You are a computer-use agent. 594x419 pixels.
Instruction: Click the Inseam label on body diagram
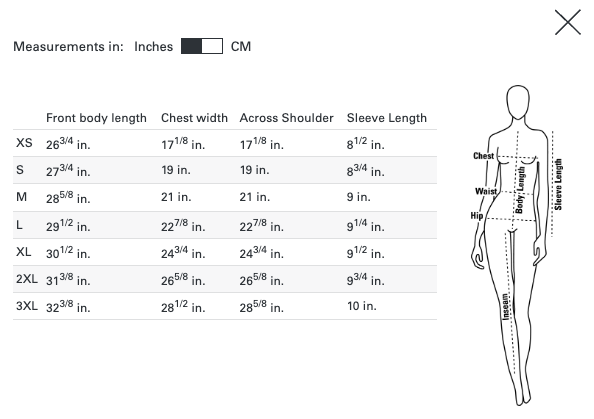coord(505,306)
